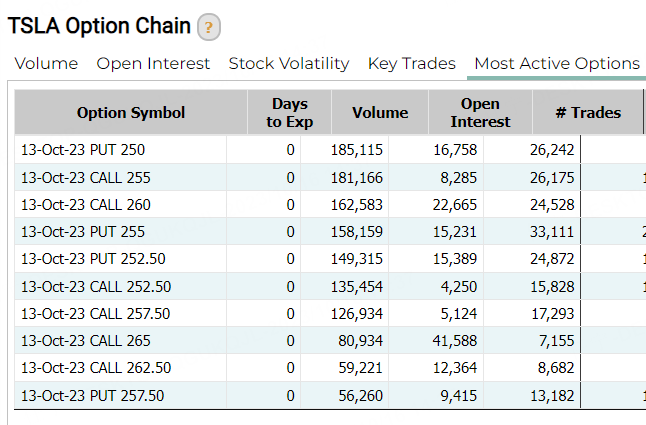Select the 13-Oct-23 CALL 255 symbol
This screenshot has width=646, height=425.
86,177
